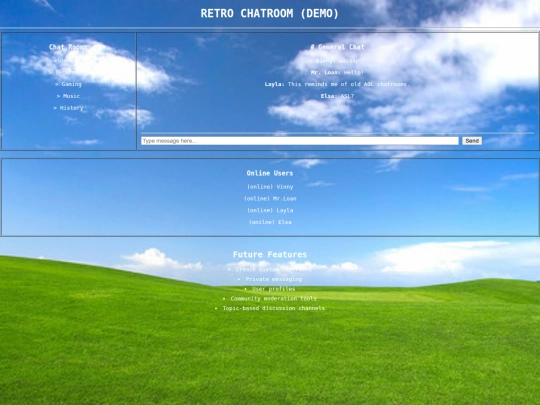540x405 pixels.
Task: Select online user Elsa
Action: 270,222
